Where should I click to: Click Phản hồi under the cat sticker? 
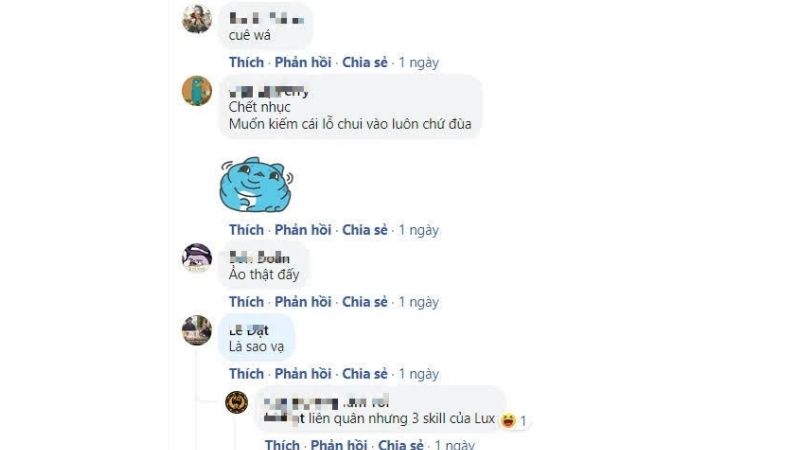click(x=303, y=230)
